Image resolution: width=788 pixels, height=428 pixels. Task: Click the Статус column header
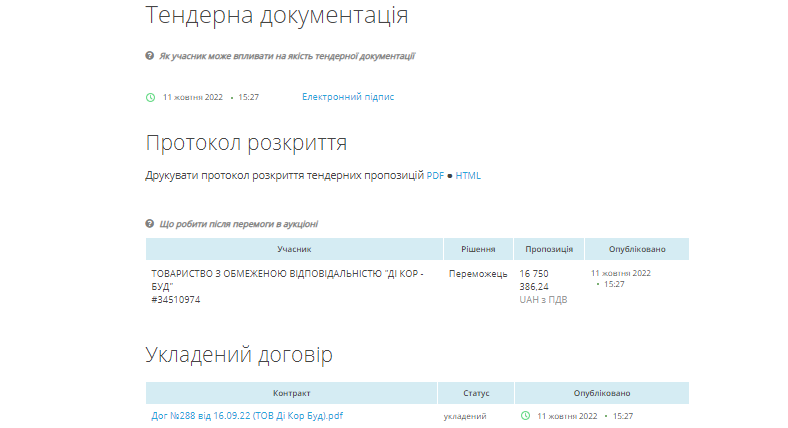coord(476,393)
